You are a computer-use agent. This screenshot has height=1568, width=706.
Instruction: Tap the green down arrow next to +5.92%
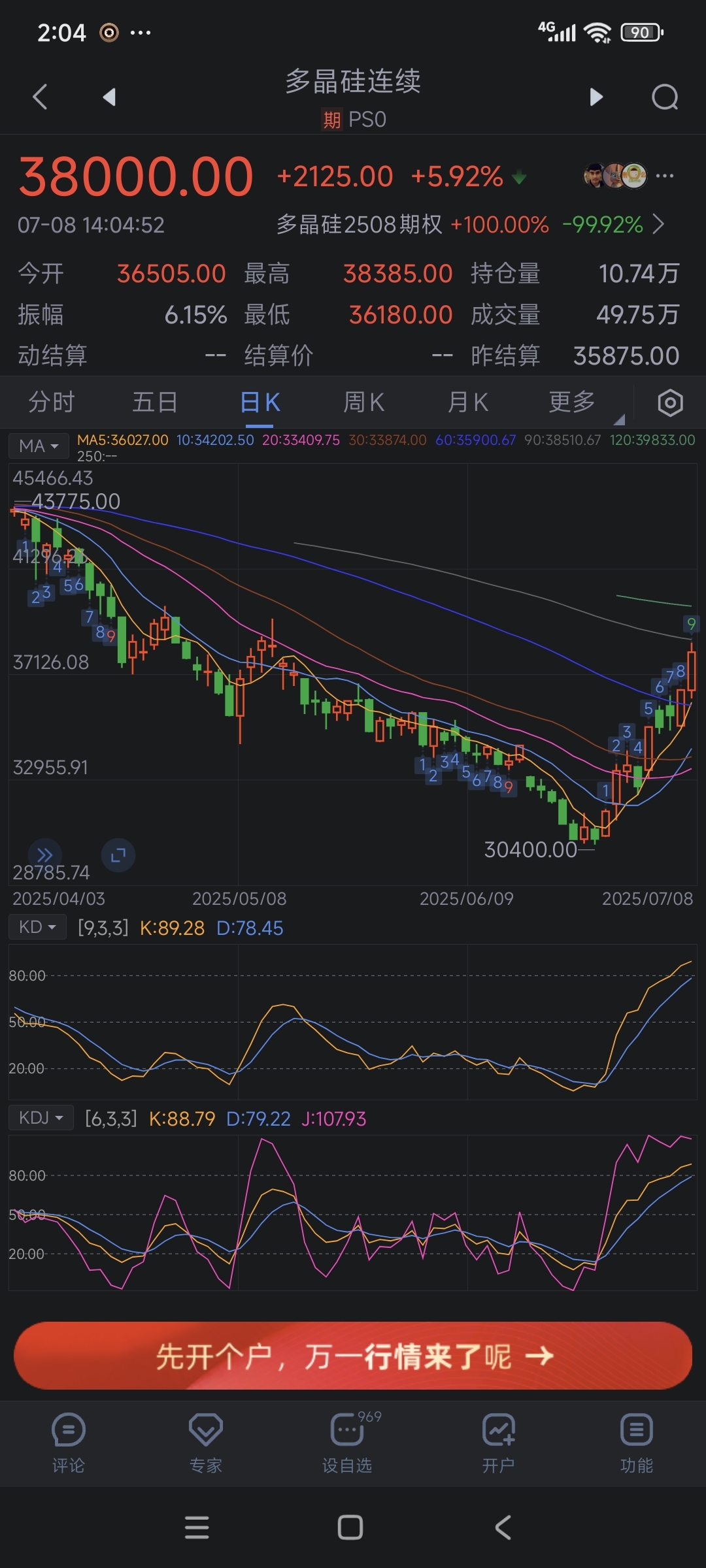click(x=519, y=177)
